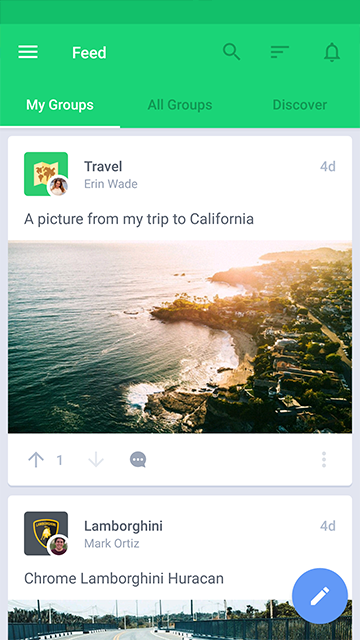Image resolution: width=360 pixels, height=640 pixels.
Task: Open the Travel group map icon
Action: tap(46, 174)
